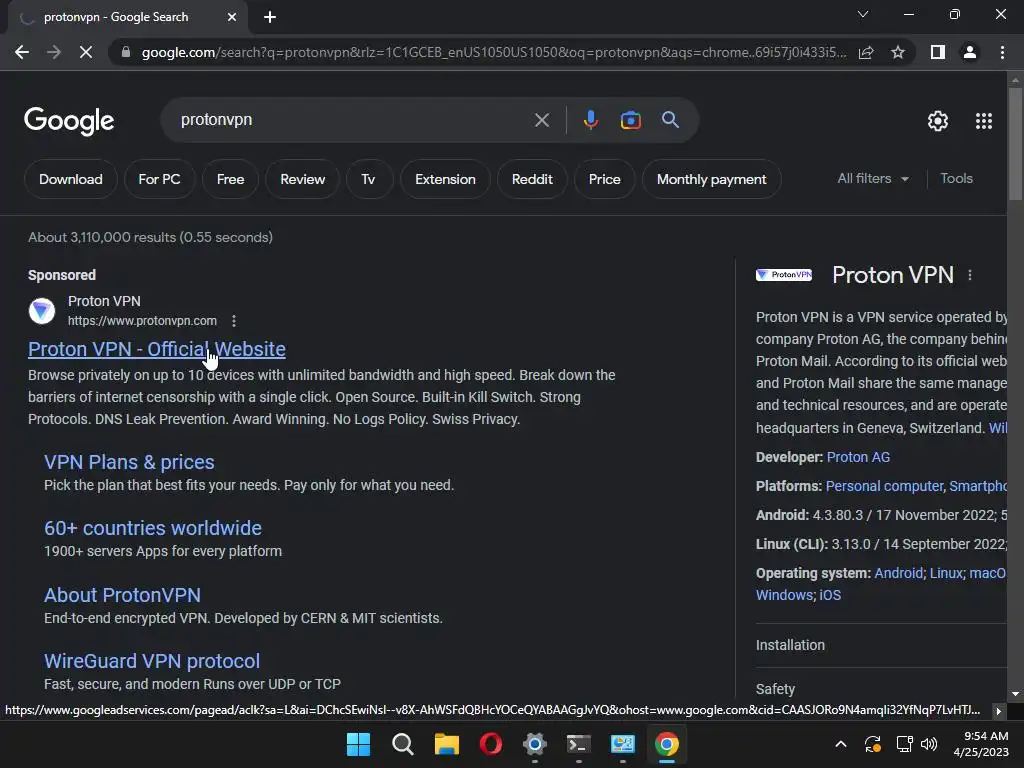
Task: Open VPN Plans & prices link
Action: point(129,462)
